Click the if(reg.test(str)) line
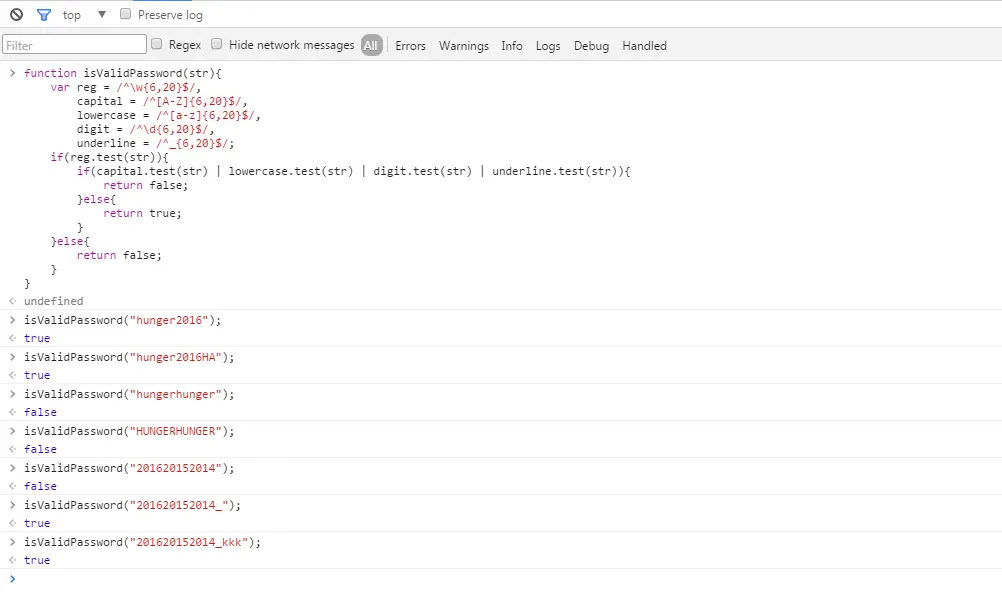The width and height of the screenshot is (1002, 610). pyautogui.click(x=109, y=157)
